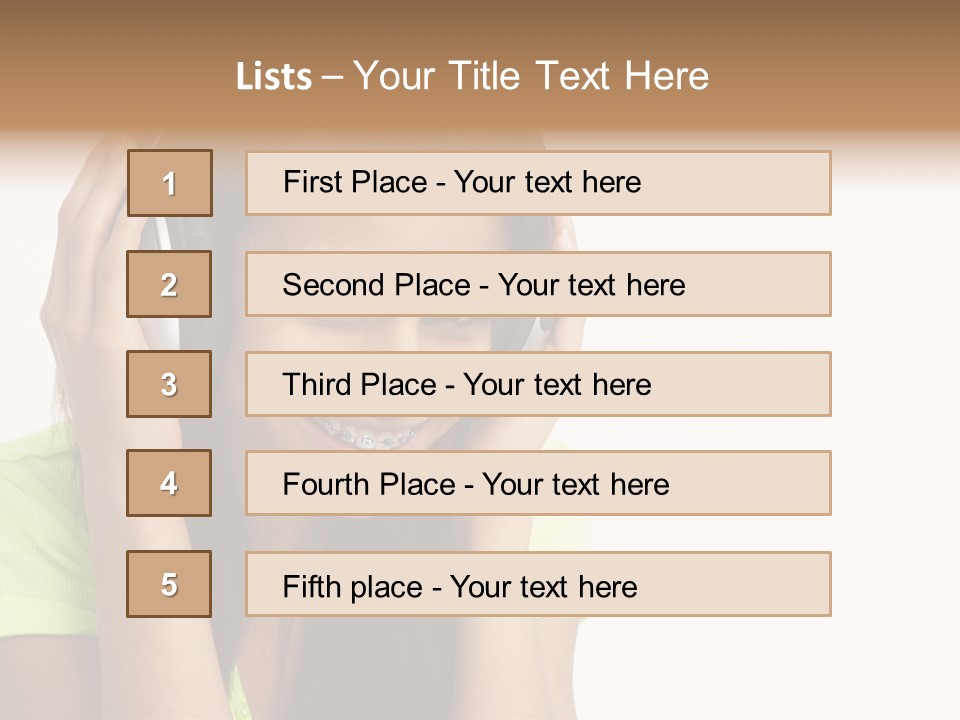960x720 pixels.
Task: Click the long hair at slide bottom
Action: point(400,670)
